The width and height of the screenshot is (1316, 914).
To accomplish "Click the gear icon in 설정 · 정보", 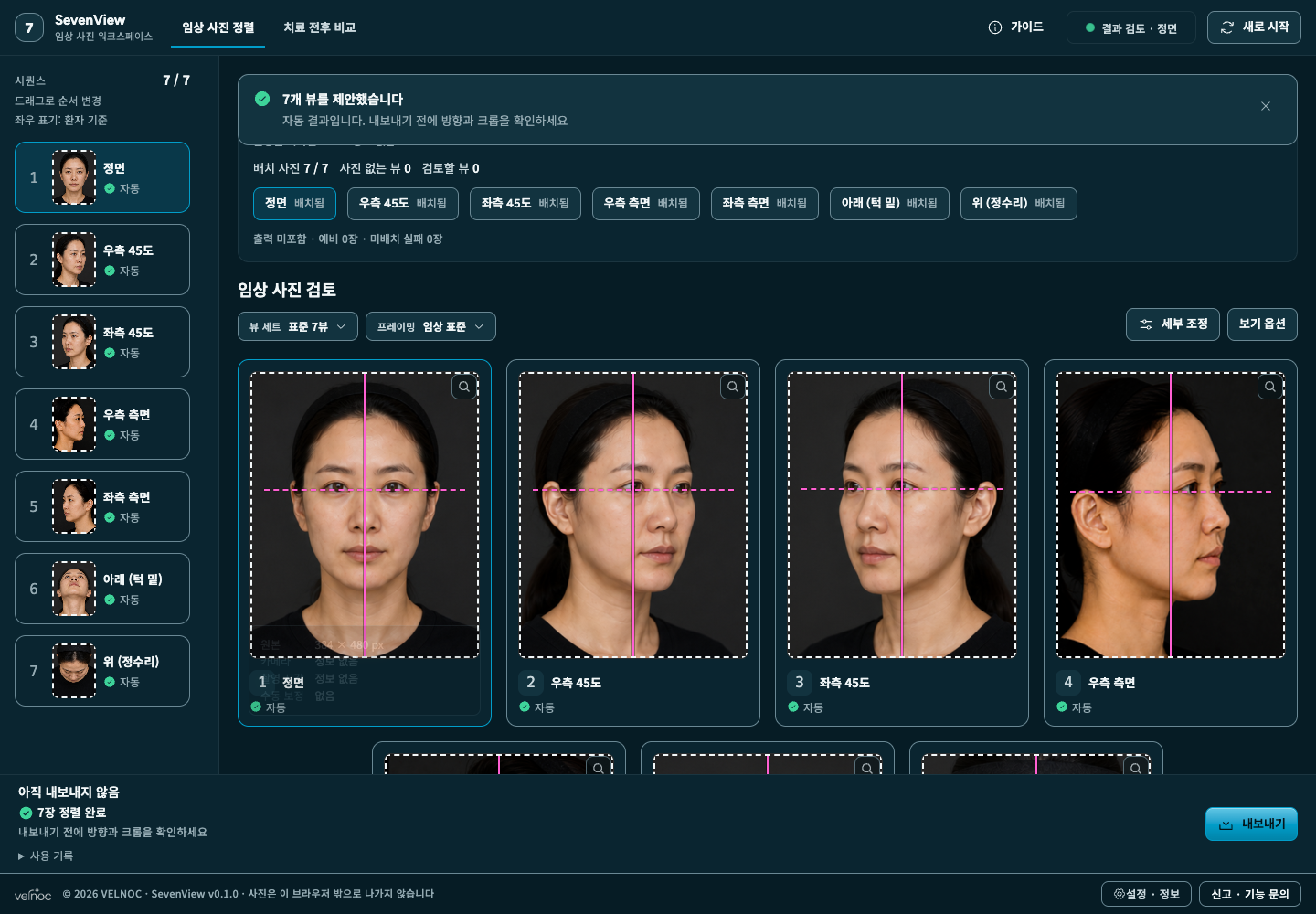I will coord(1119,894).
